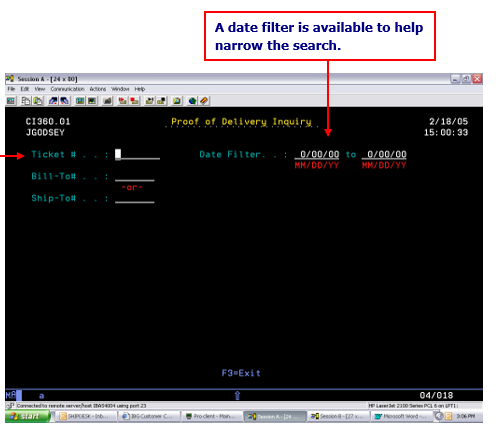Click the Print Screen toolbar icon

[x=11, y=100]
